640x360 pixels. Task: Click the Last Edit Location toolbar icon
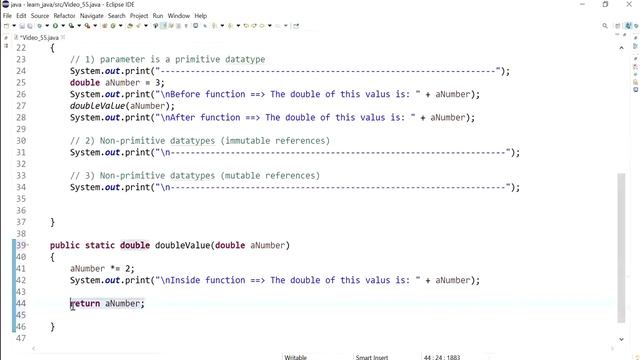click(246, 26)
